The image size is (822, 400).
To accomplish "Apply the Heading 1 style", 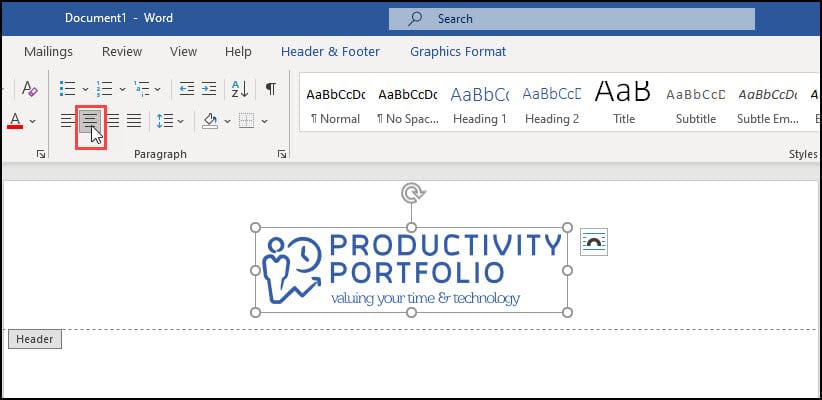I will tap(480, 105).
